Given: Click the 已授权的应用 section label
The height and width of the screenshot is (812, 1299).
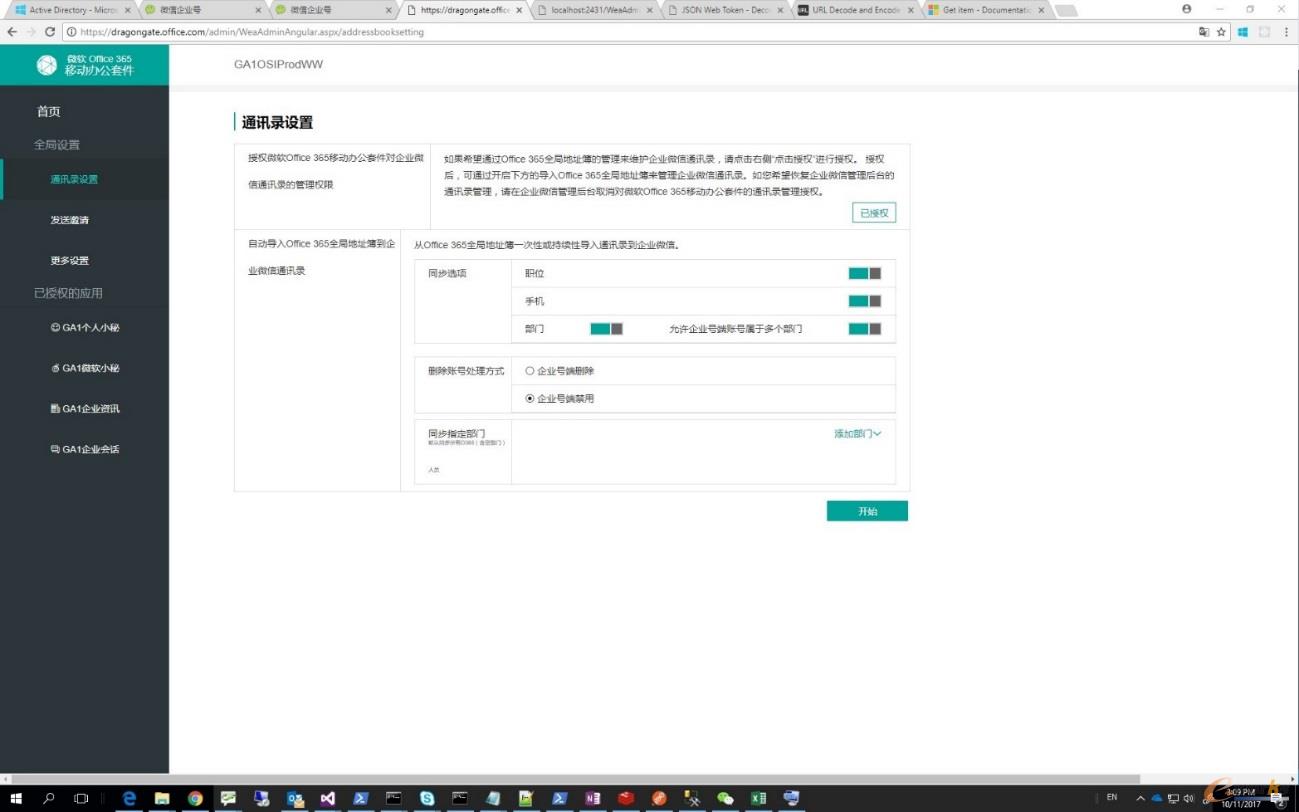Looking at the screenshot, I should [x=68, y=294].
